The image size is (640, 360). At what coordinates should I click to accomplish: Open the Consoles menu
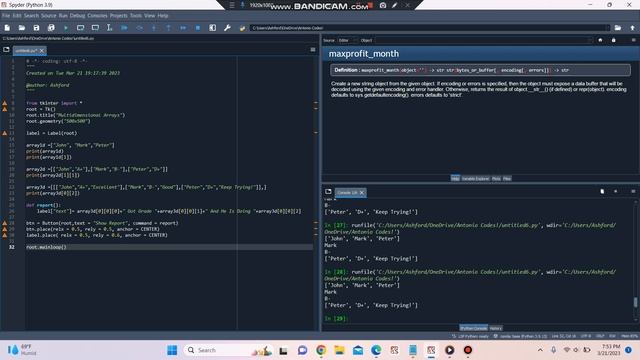click(97, 16)
